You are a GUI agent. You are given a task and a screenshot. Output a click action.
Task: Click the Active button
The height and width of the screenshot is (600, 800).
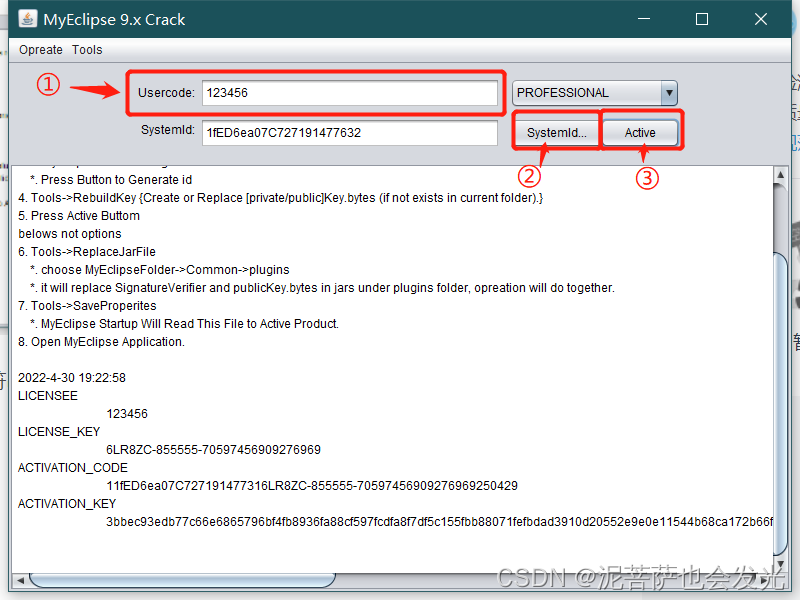(640, 133)
